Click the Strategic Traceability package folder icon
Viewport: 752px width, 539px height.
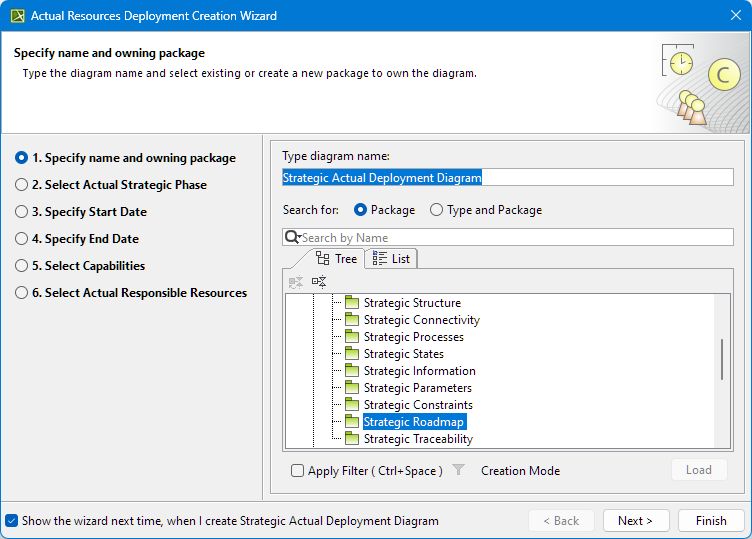point(351,439)
